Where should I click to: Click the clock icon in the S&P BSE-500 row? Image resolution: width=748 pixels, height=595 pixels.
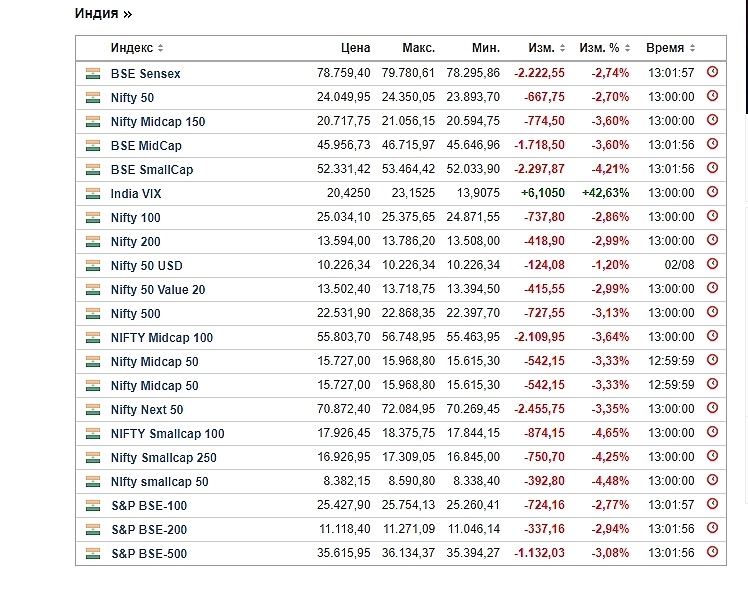pyautogui.click(x=712, y=553)
